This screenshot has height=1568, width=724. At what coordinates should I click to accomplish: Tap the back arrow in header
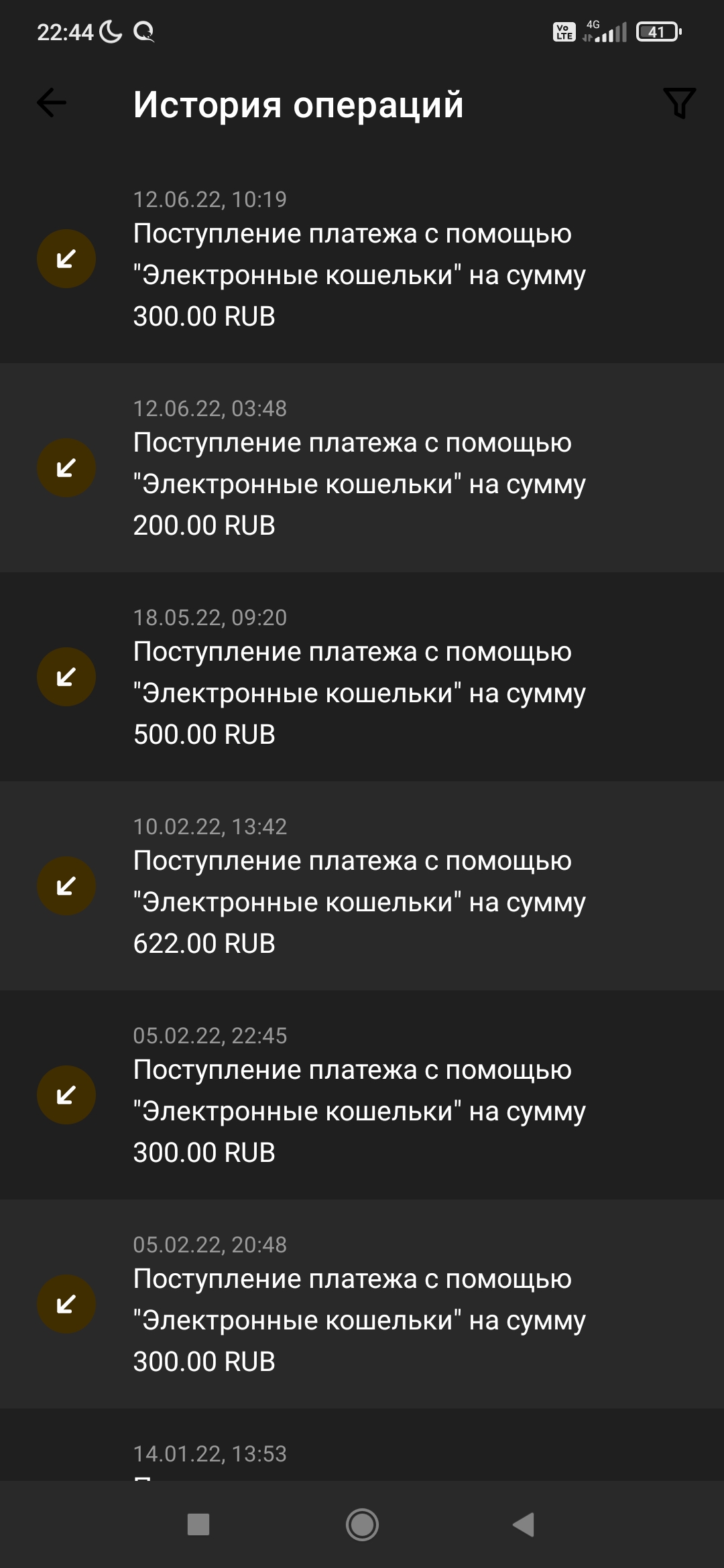pyautogui.click(x=52, y=103)
